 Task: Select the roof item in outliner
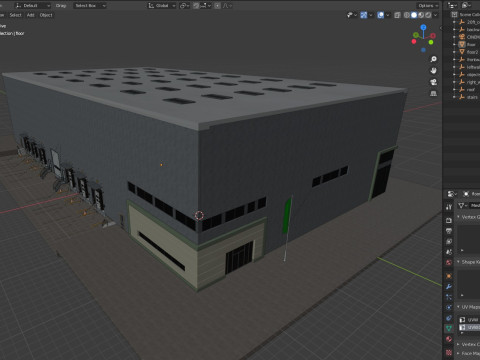pyautogui.click(x=471, y=89)
